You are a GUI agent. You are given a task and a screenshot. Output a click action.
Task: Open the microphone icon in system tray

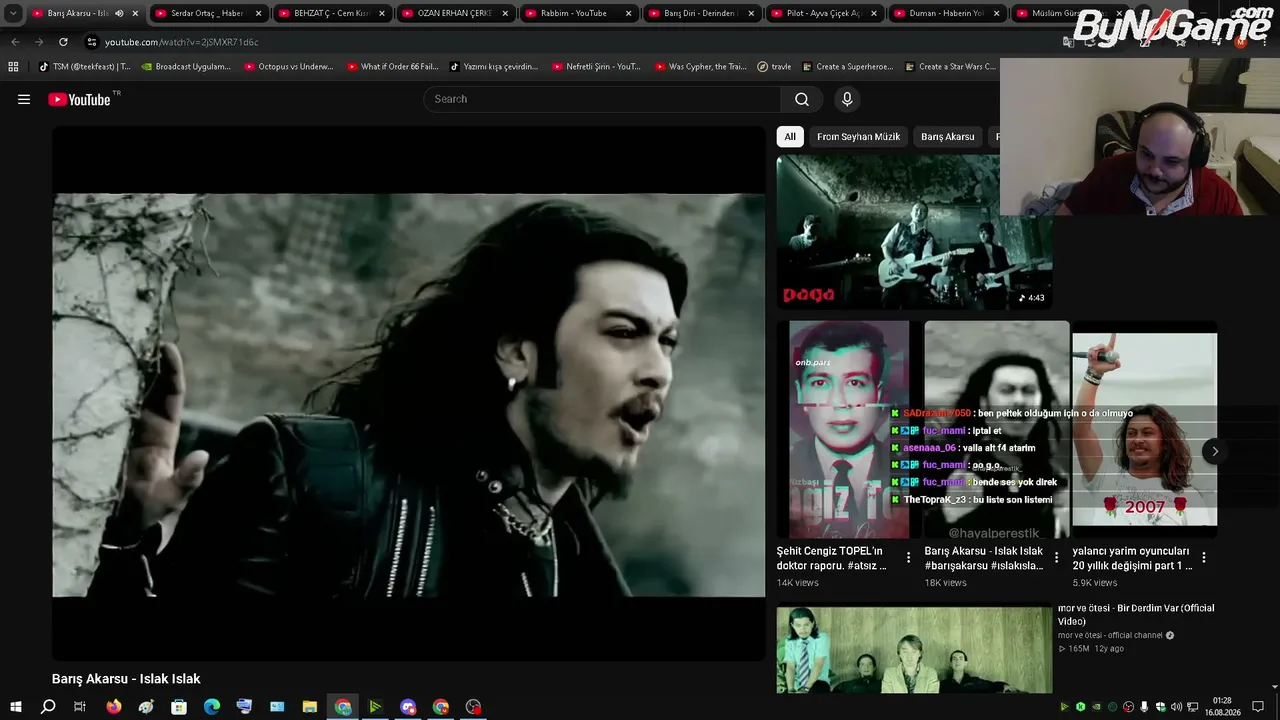[1144, 707]
